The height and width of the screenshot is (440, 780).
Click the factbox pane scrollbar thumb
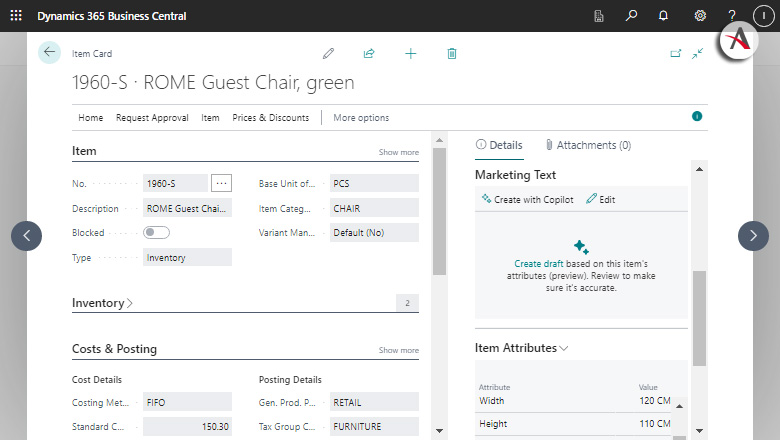[x=699, y=318]
